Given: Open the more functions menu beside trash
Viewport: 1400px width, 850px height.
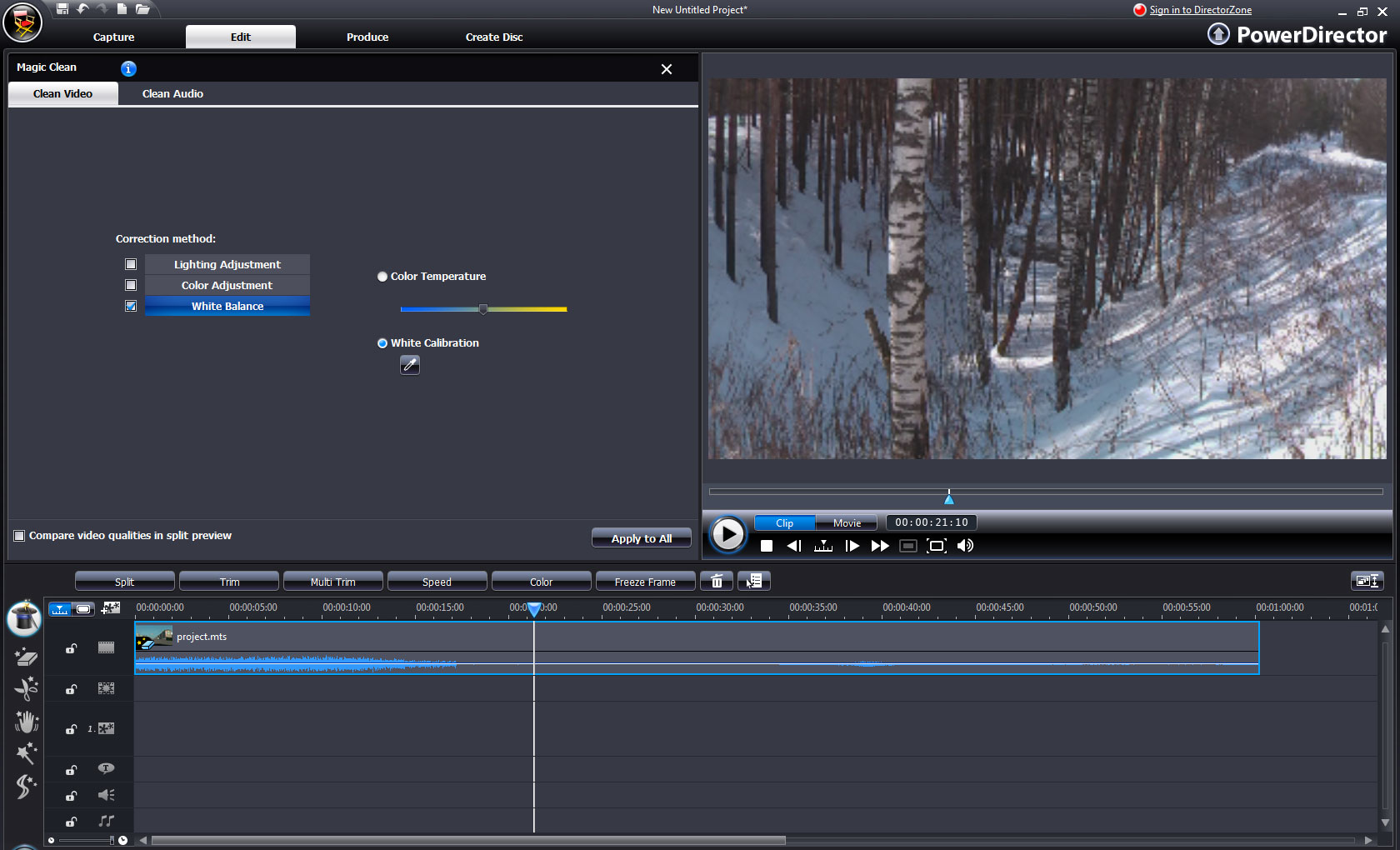Looking at the screenshot, I should tap(754, 582).
